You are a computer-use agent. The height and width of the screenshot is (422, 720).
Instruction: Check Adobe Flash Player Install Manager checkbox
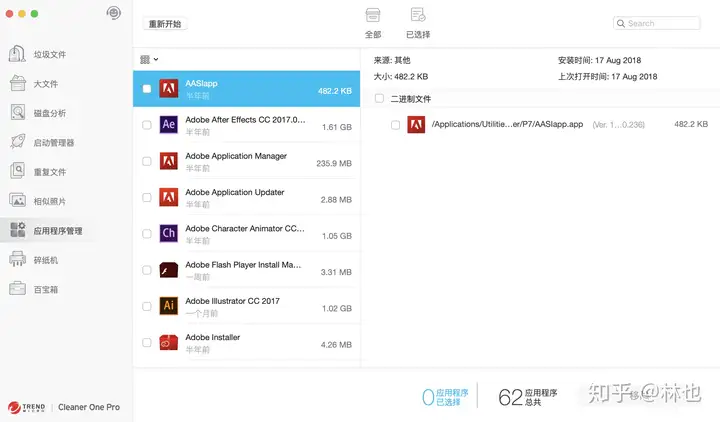(x=146, y=270)
